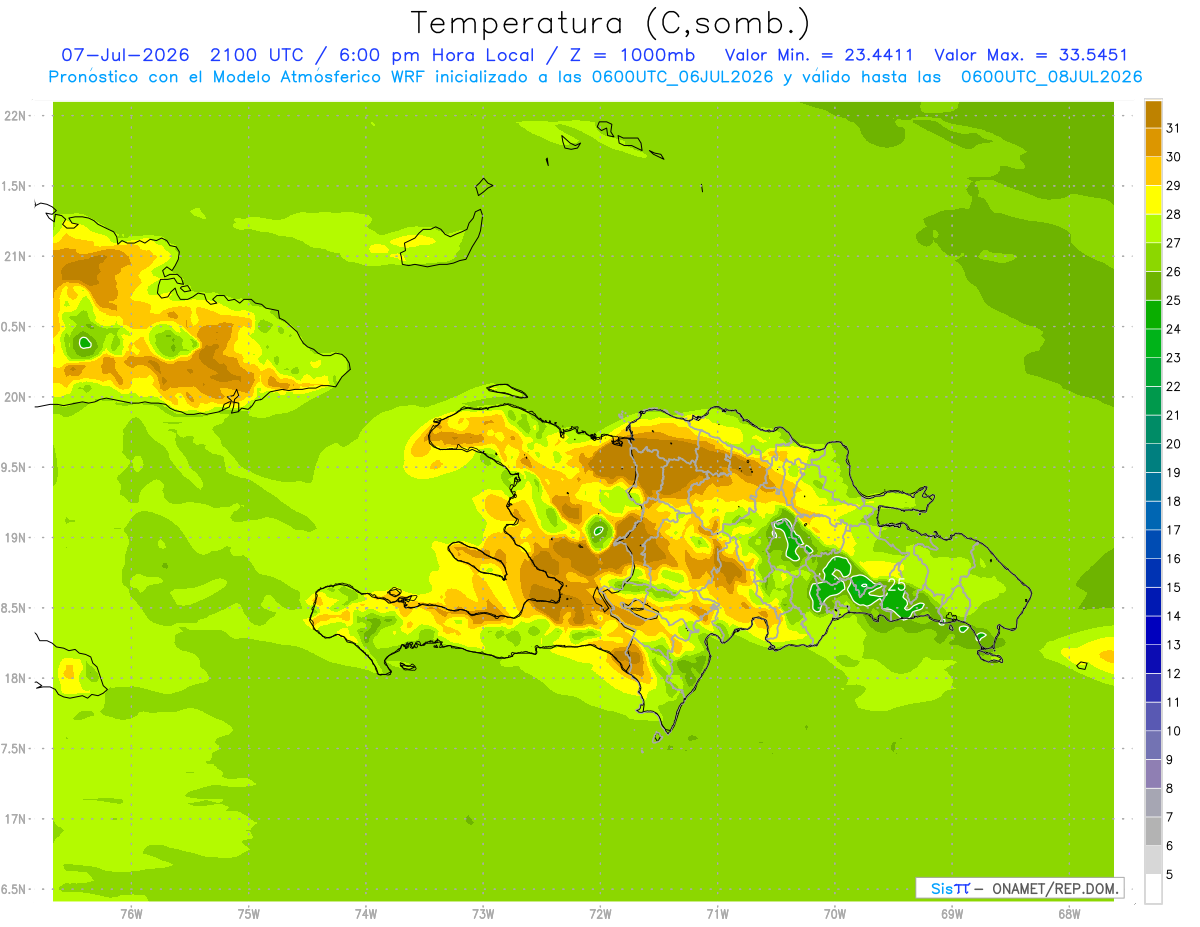Click the dark brown swatch above legend value 31
This screenshot has height=927, width=1200.
click(x=1153, y=114)
